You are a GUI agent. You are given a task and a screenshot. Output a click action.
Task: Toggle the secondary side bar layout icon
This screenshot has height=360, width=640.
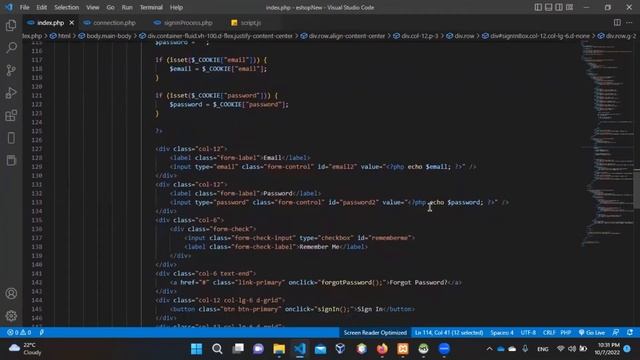559,7
